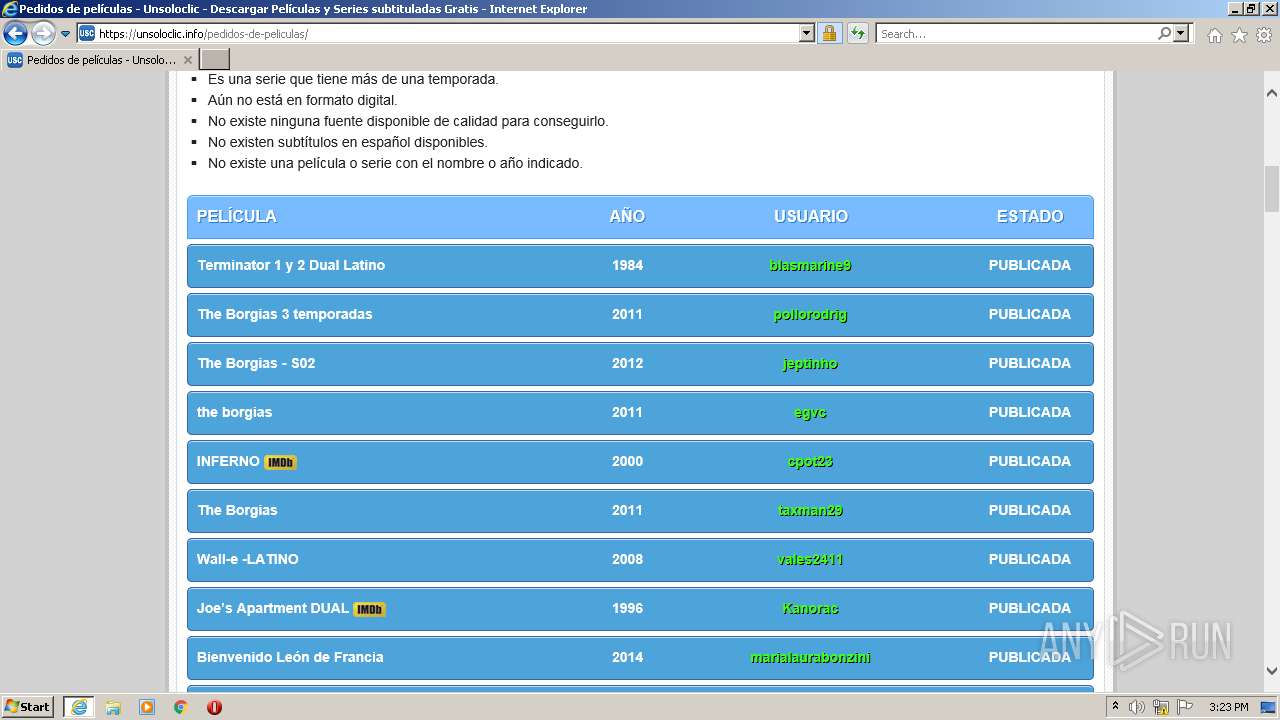Click the site favicon in address bar
Image resolution: width=1280 pixels, height=720 pixels.
point(87,33)
